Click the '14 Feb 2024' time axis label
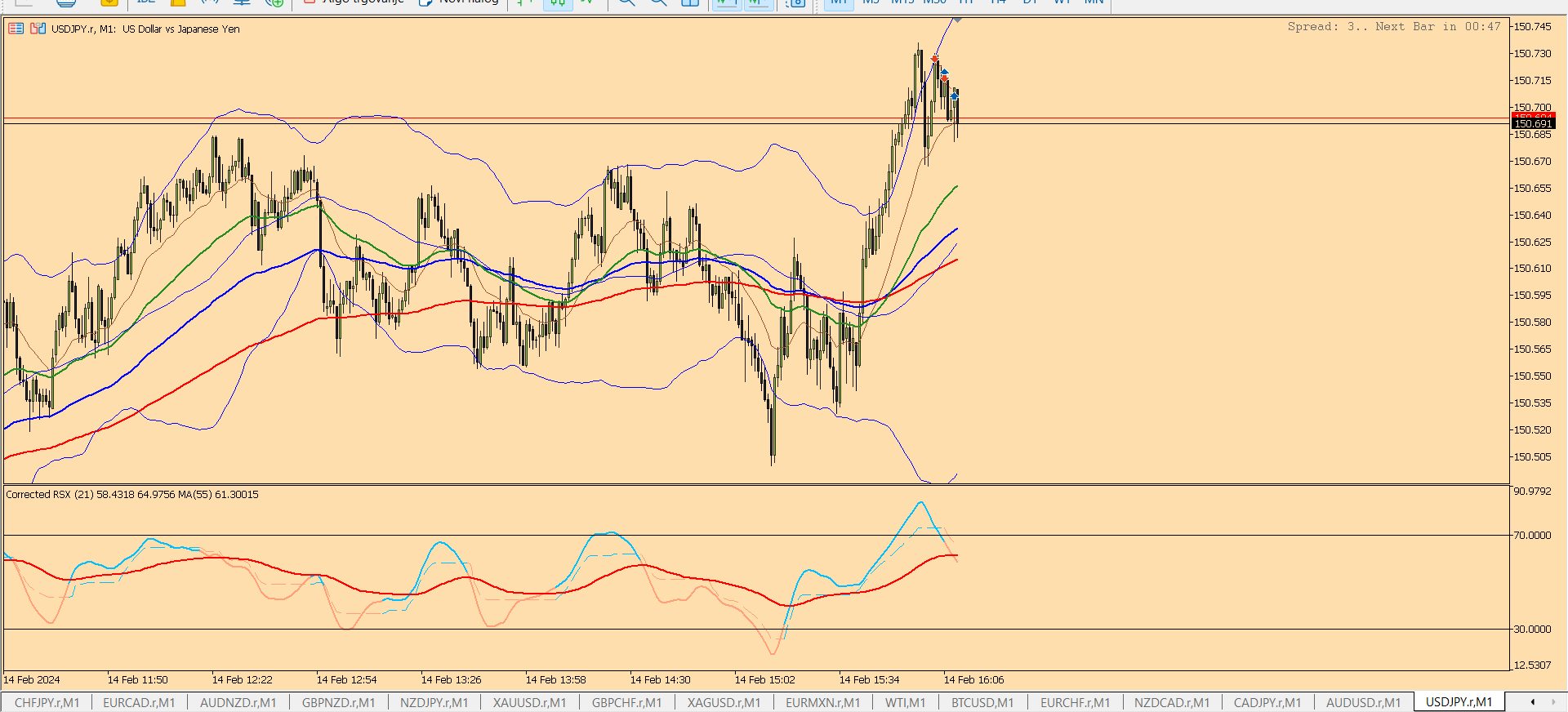1568x712 pixels. (32, 679)
